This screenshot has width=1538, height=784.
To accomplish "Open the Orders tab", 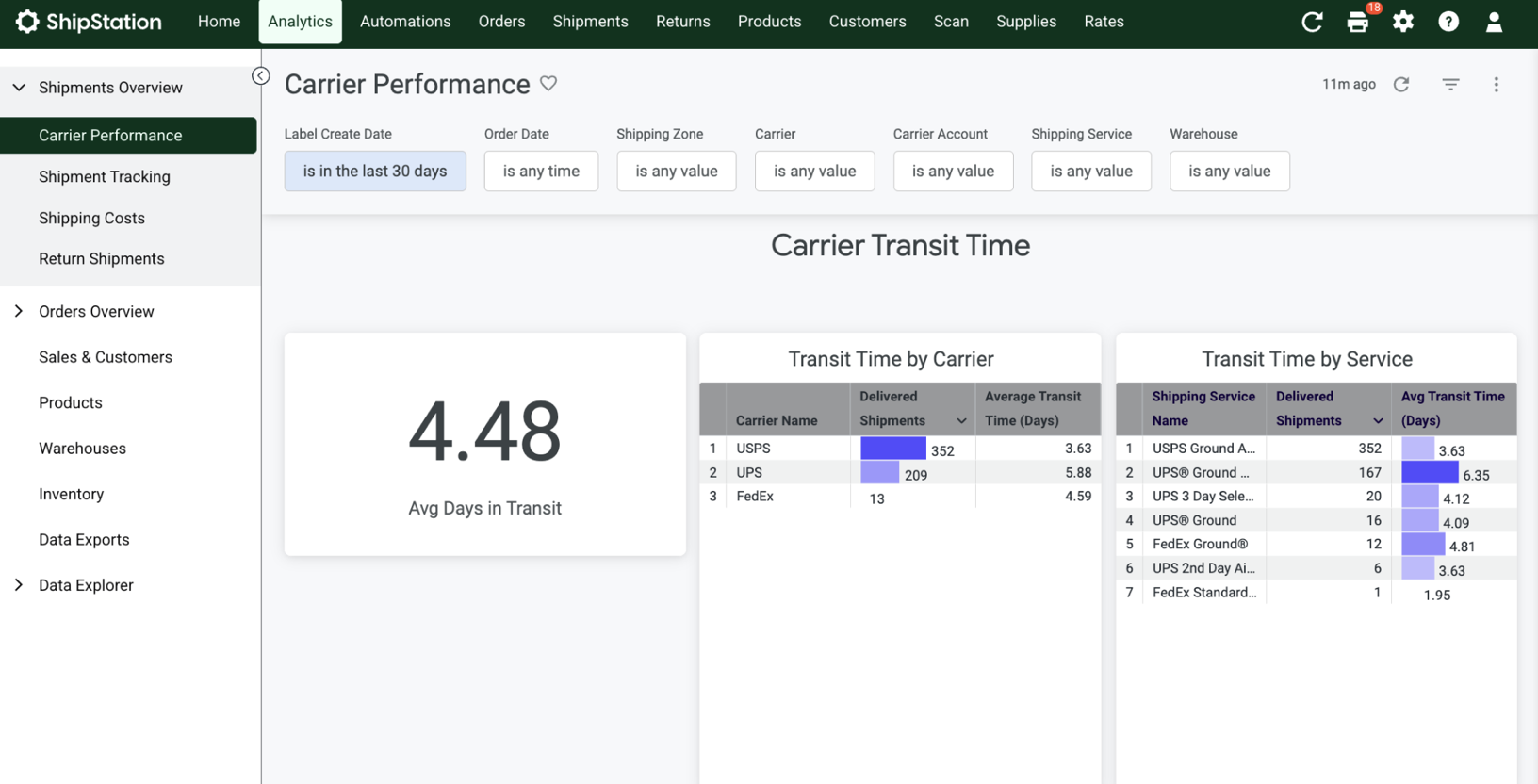I will pyautogui.click(x=501, y=22).
